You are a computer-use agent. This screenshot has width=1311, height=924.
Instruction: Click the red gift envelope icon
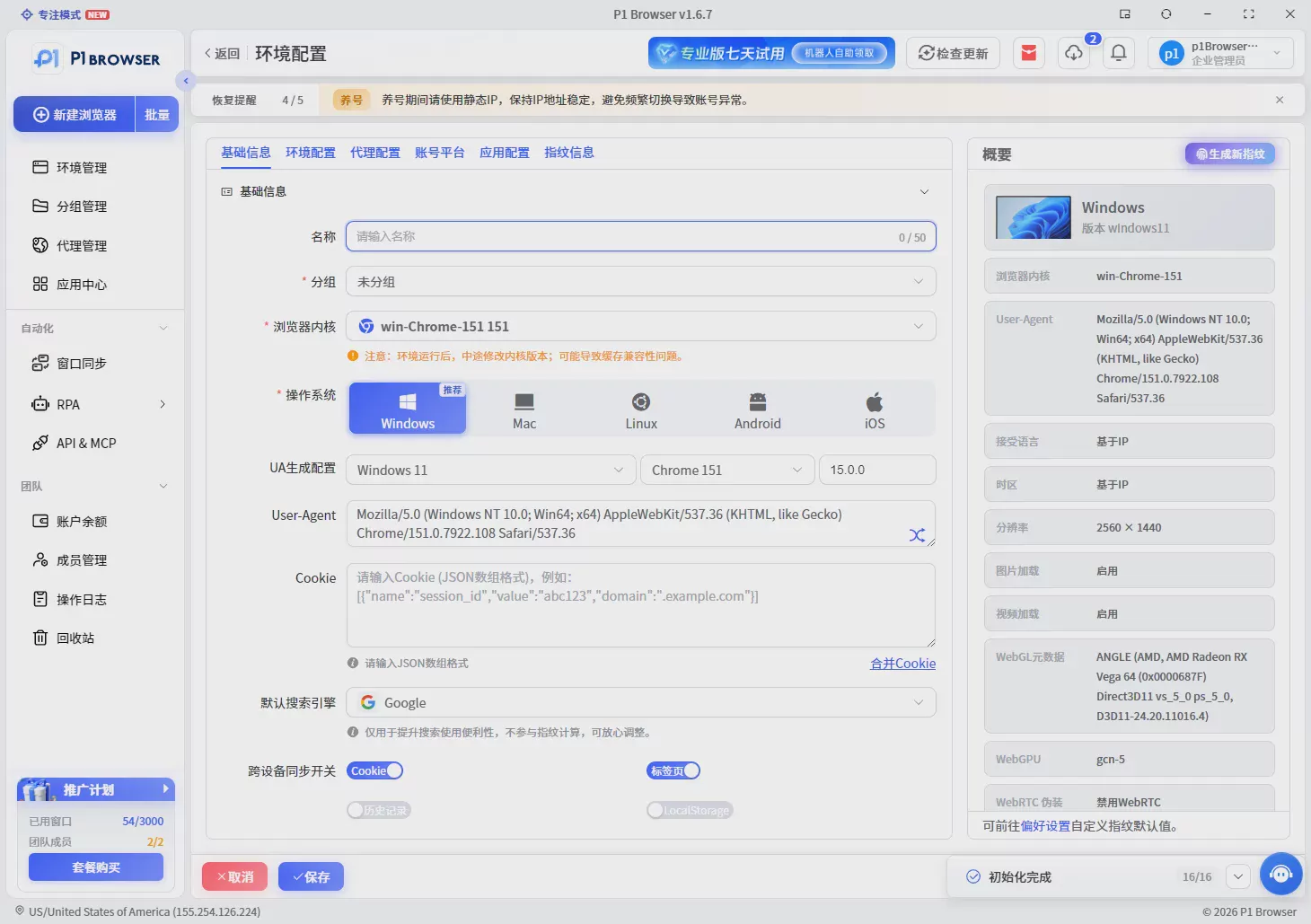(x=1029, y=53)
